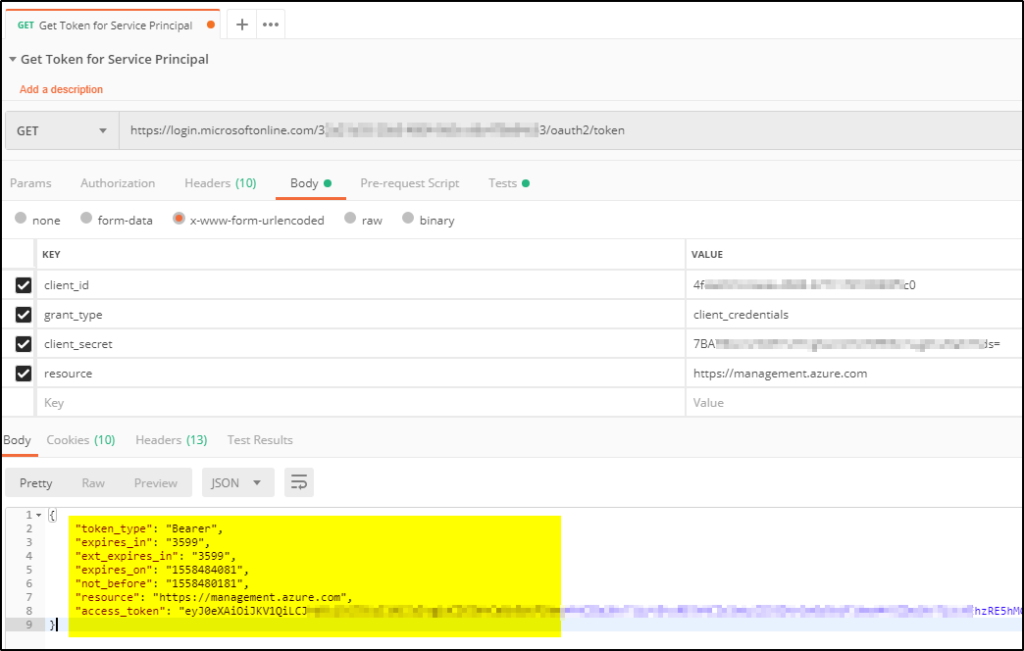The image size is (1024, 651).
Task: Click the Add a description link
Action: click(60, 89)
